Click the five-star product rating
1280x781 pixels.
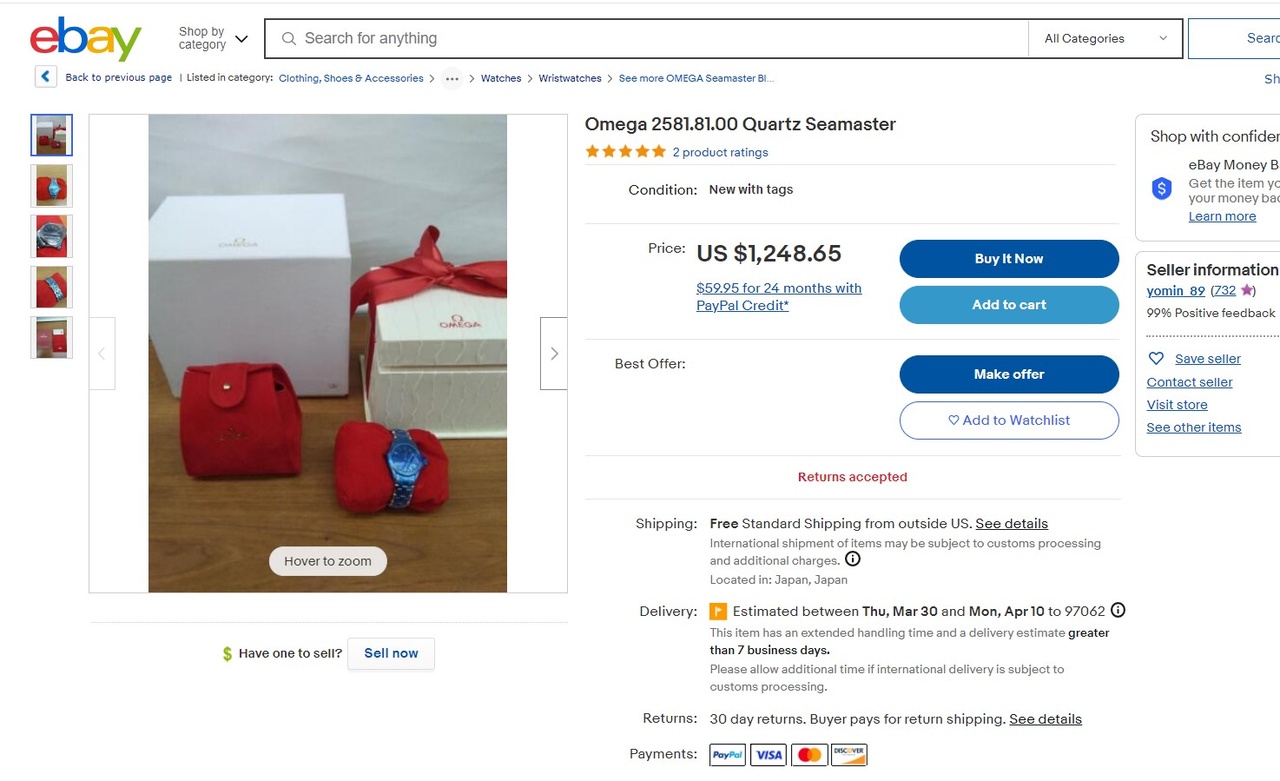click(625, 152)
